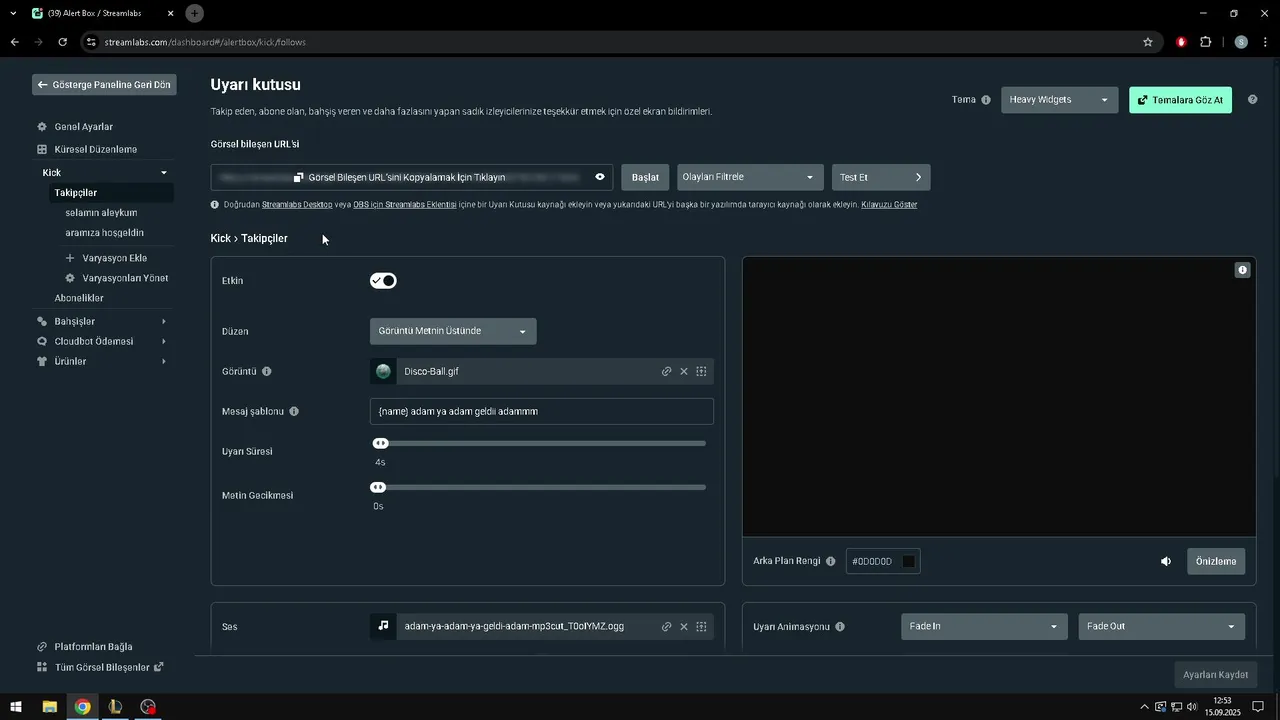
Task: Open the notification center in the taskbar
Action: (1260, 707)
